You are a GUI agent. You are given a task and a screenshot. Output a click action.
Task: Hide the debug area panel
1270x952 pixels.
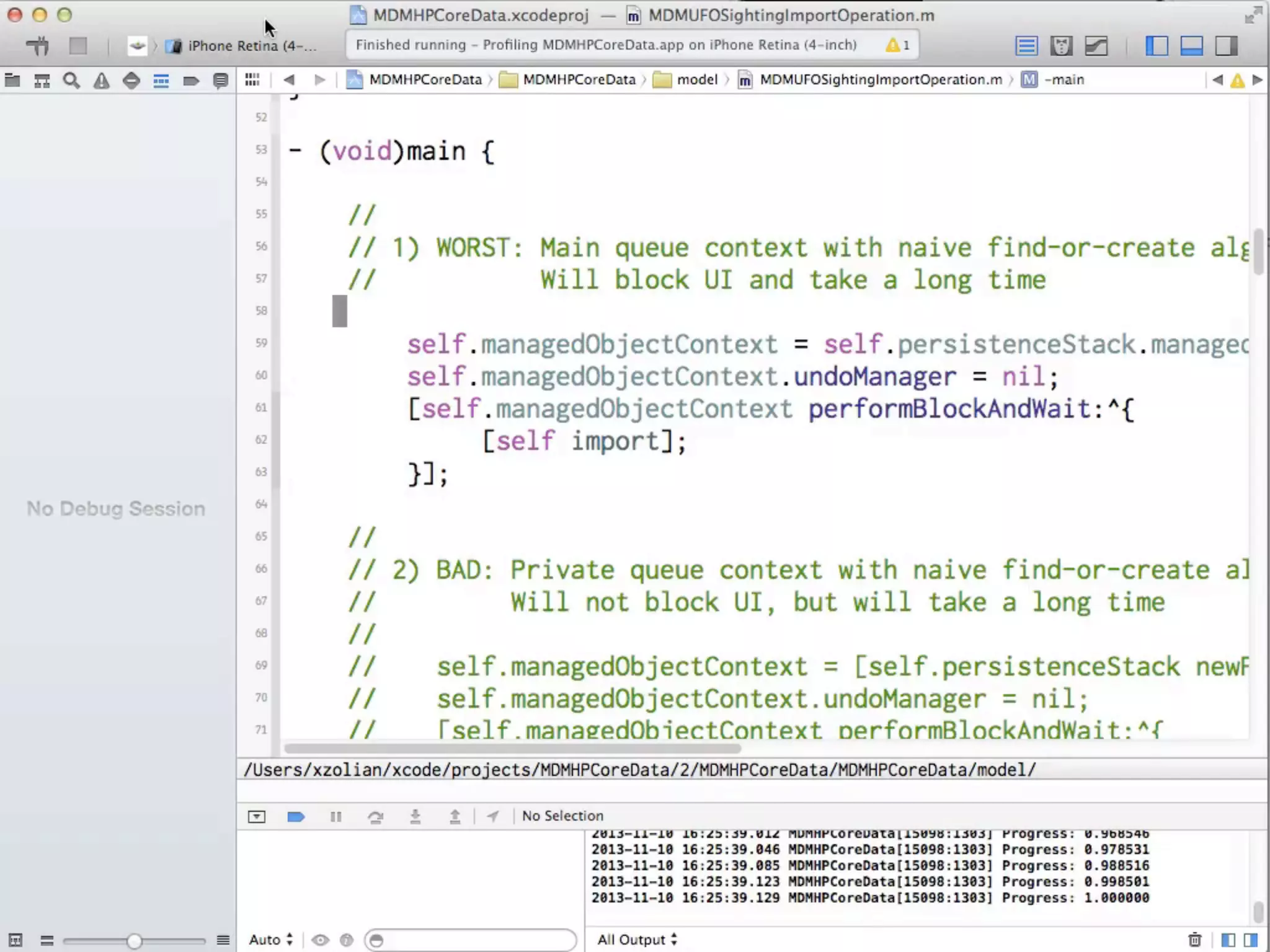point(256,816)
